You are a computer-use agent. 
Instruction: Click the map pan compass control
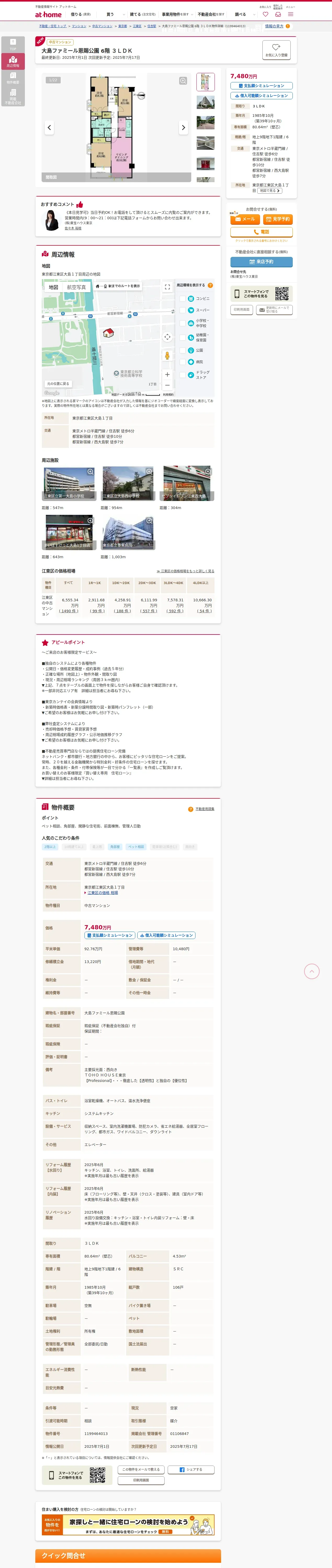pyautogui.click(x=167, y=337)
